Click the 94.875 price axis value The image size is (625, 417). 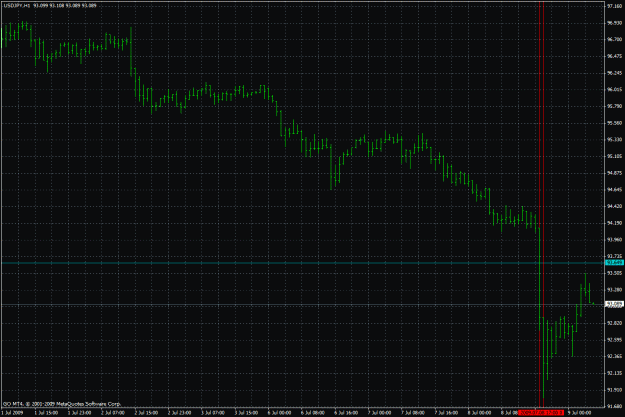[x=614, y=173]
